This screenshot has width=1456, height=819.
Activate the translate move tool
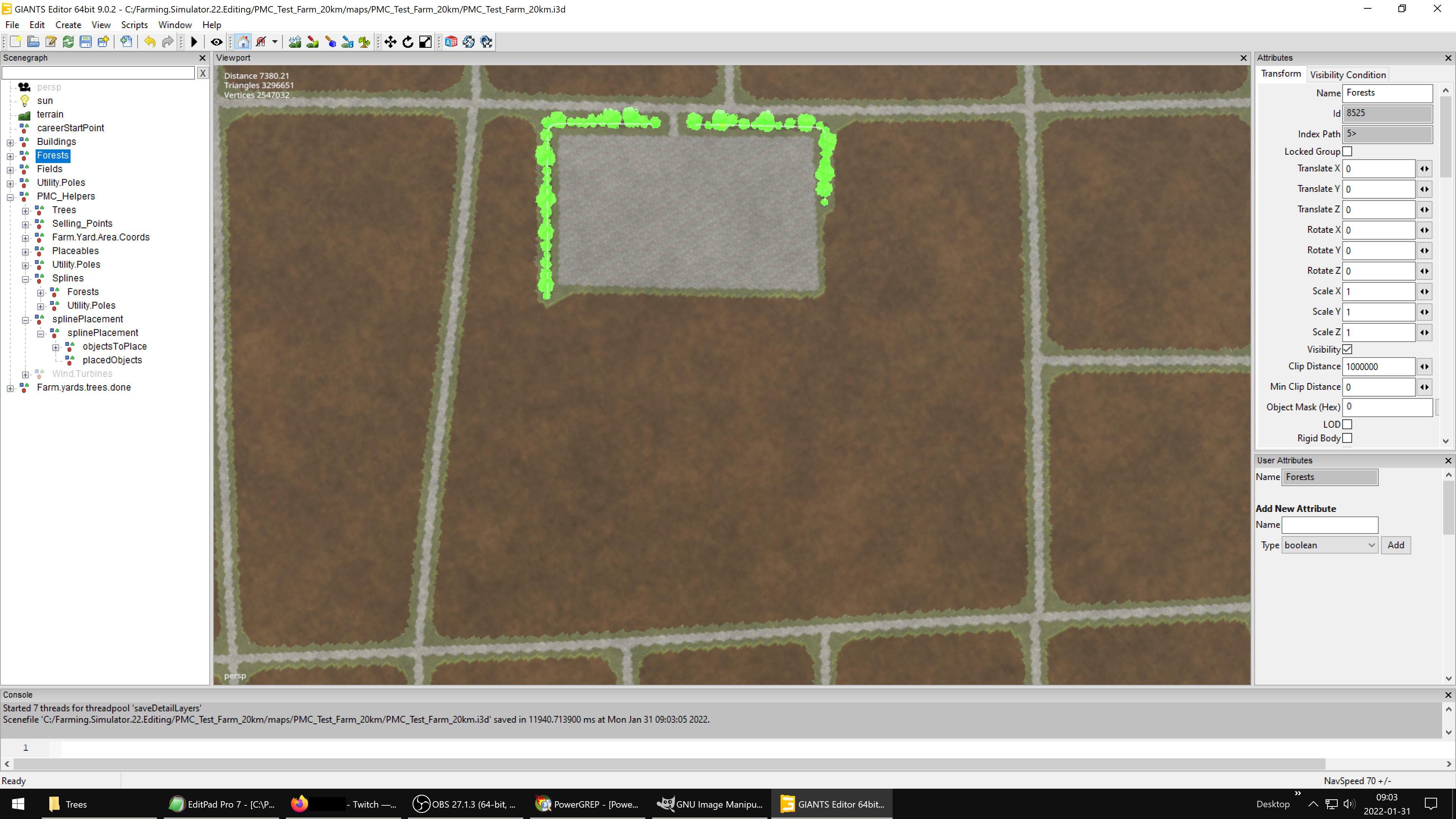[x=390, y=42]
